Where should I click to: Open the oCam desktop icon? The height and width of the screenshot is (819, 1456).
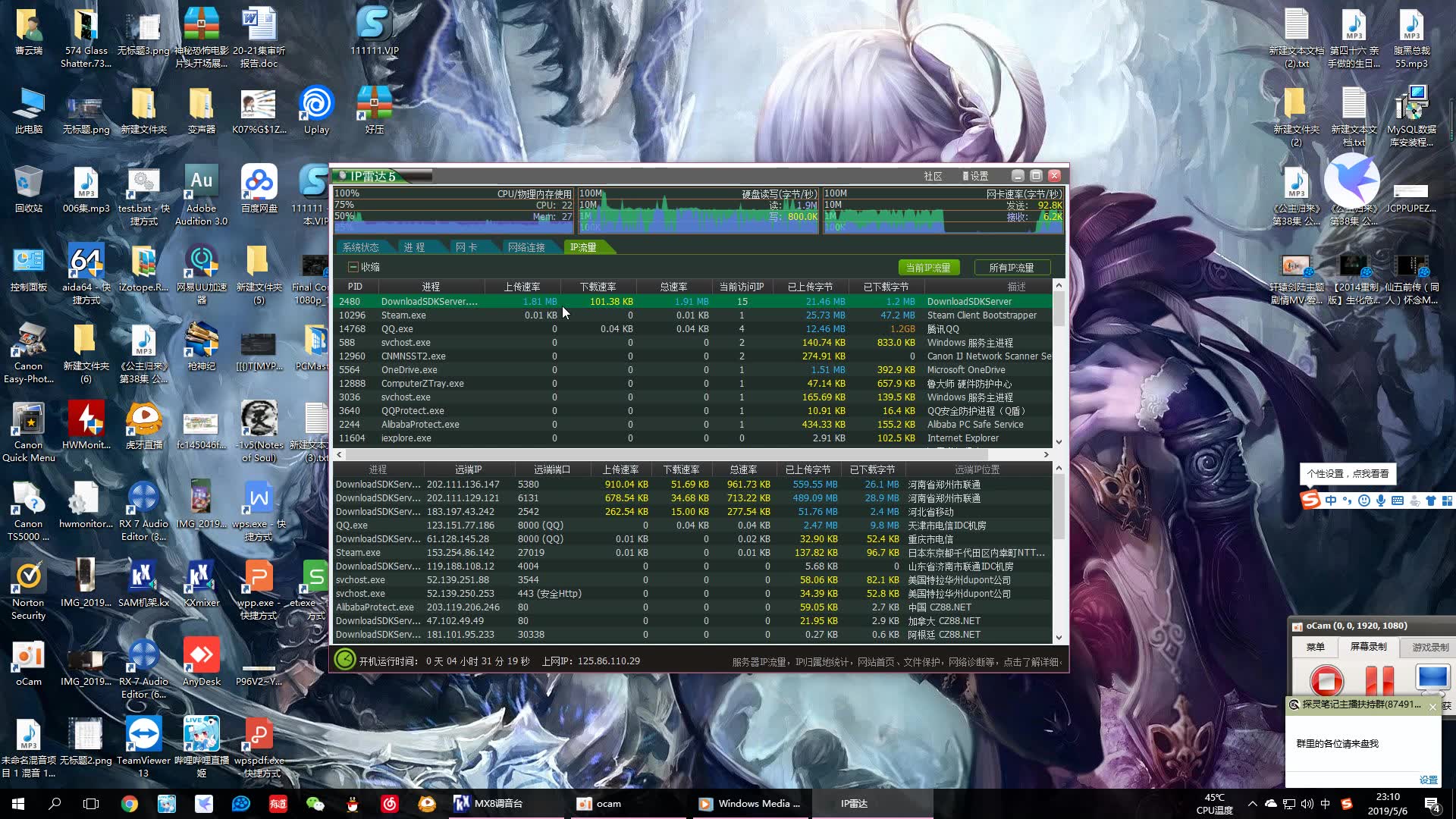click(x=28, y=662)
